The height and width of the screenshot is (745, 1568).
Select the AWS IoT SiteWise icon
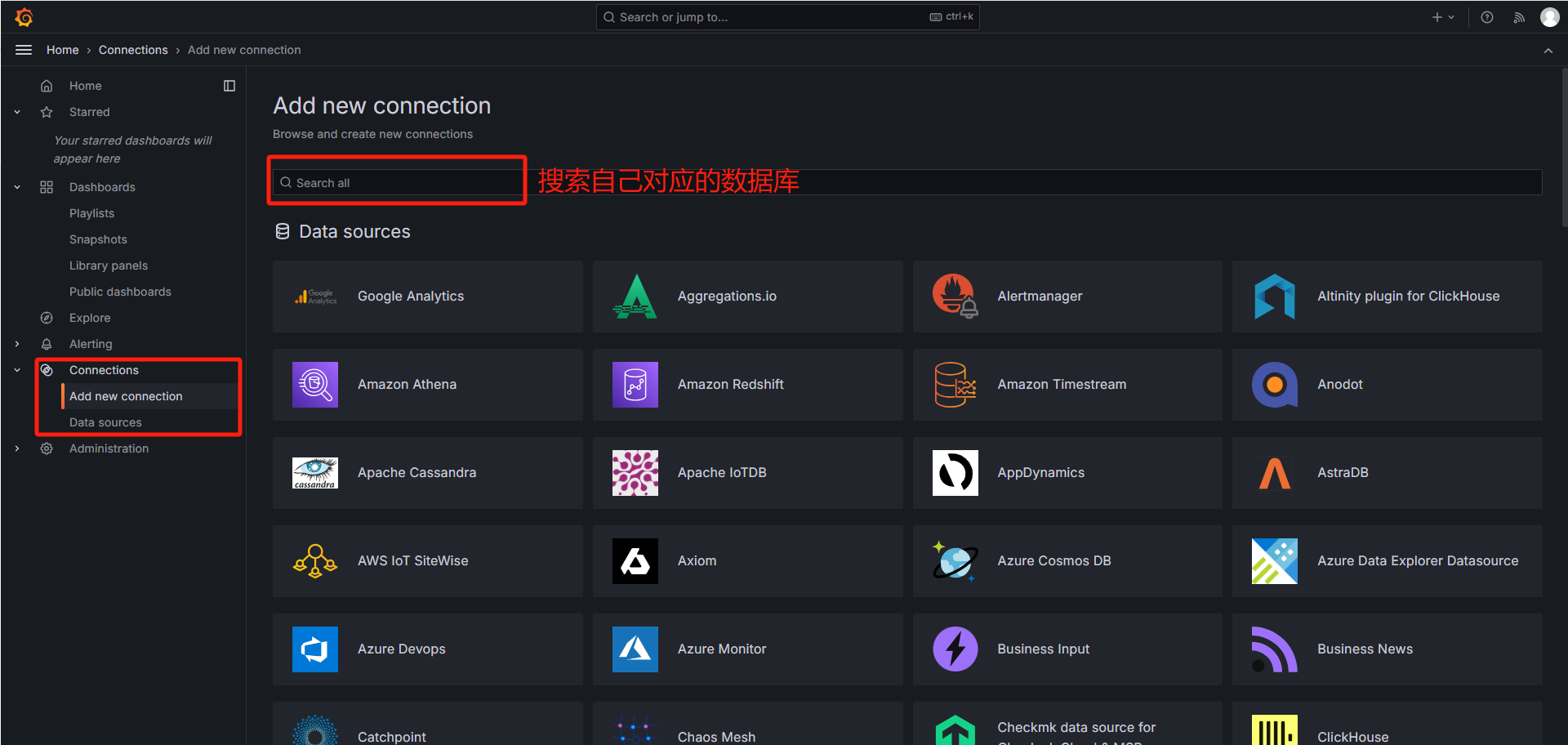(x=315, y=561)
